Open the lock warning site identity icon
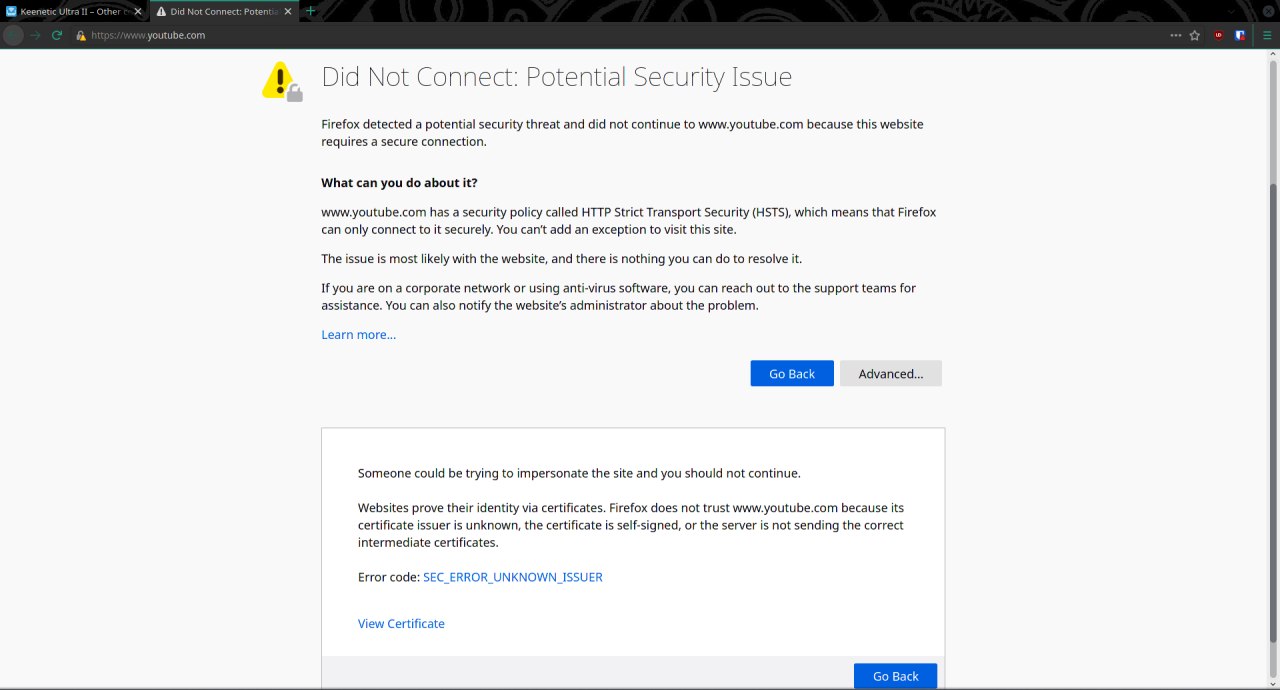Screen dimensions: 1280x690 (x=81, y=35)
